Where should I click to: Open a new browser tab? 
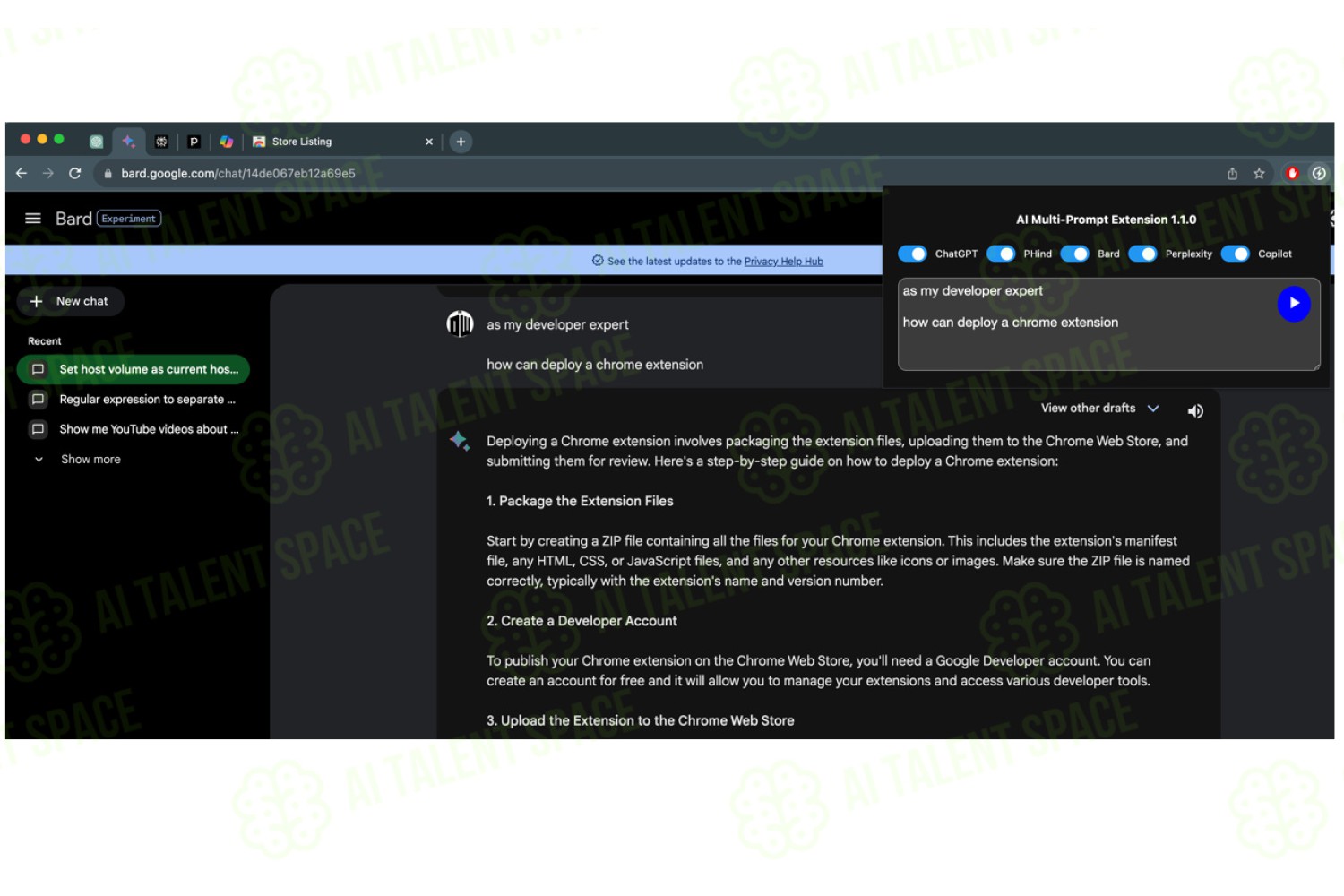click(x=461, y=142)
